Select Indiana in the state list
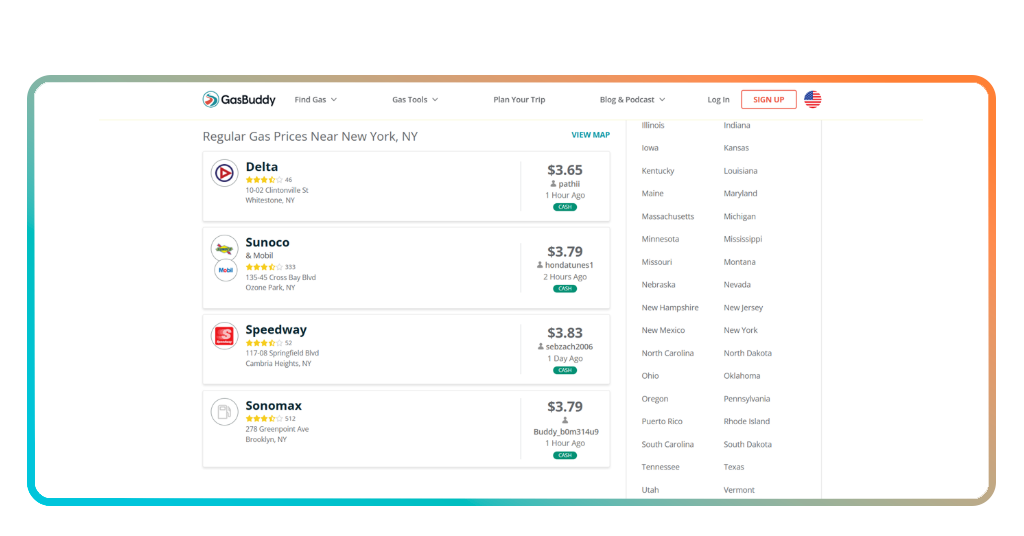 tap(737, 125)
